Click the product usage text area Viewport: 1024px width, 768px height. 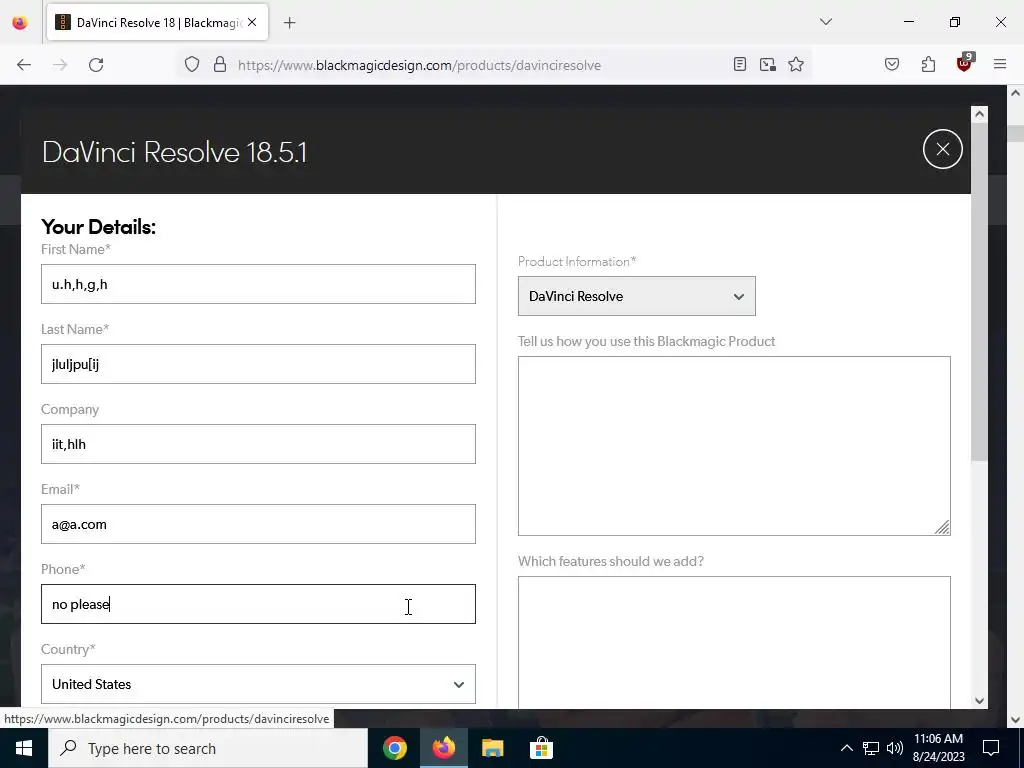pos(734,446)
